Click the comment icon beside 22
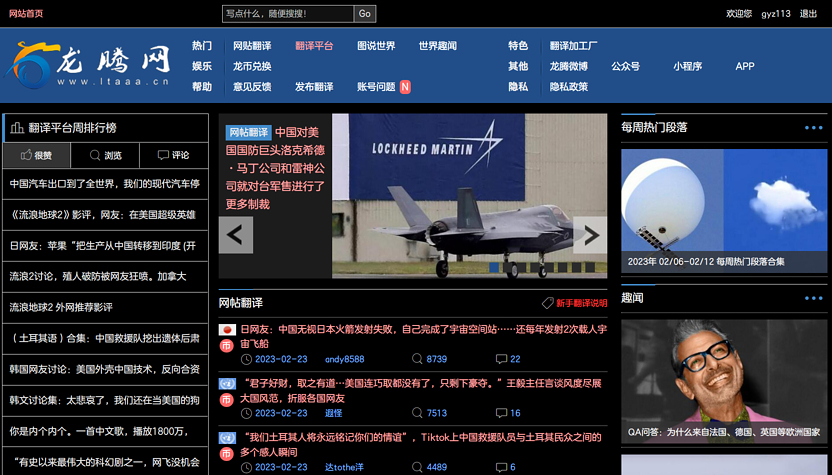 501,359
